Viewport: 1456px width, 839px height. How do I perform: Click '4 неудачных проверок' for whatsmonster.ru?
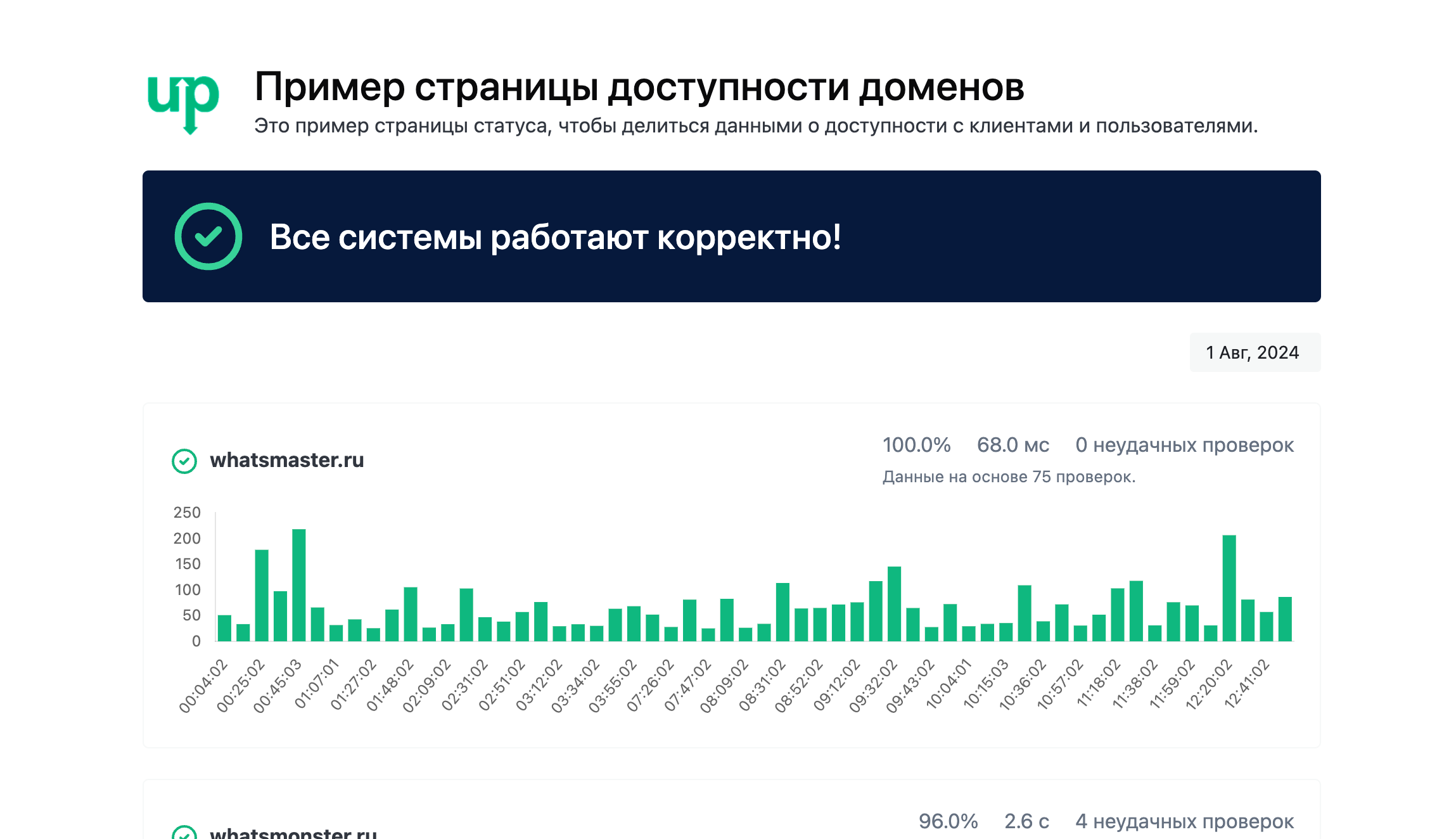pos(1184,821)
